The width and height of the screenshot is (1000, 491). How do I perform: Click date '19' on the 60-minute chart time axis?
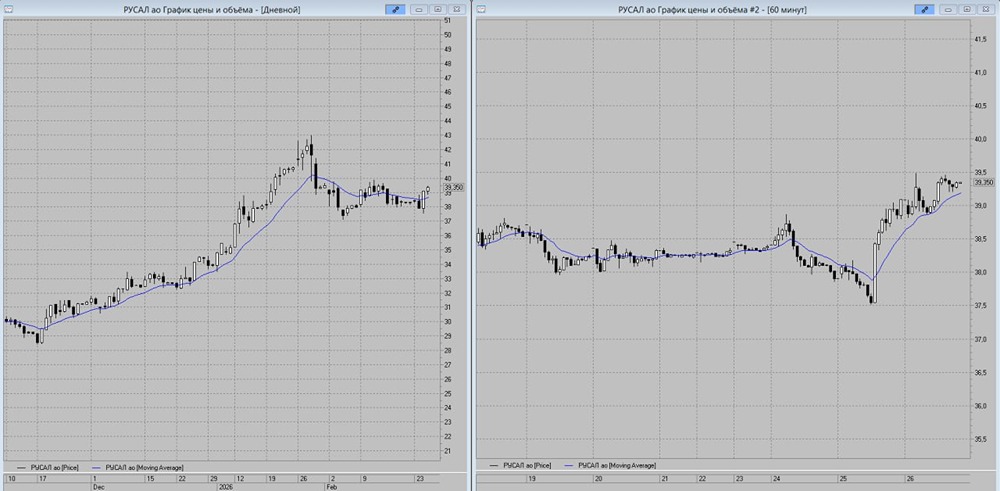tap(531, 478)
